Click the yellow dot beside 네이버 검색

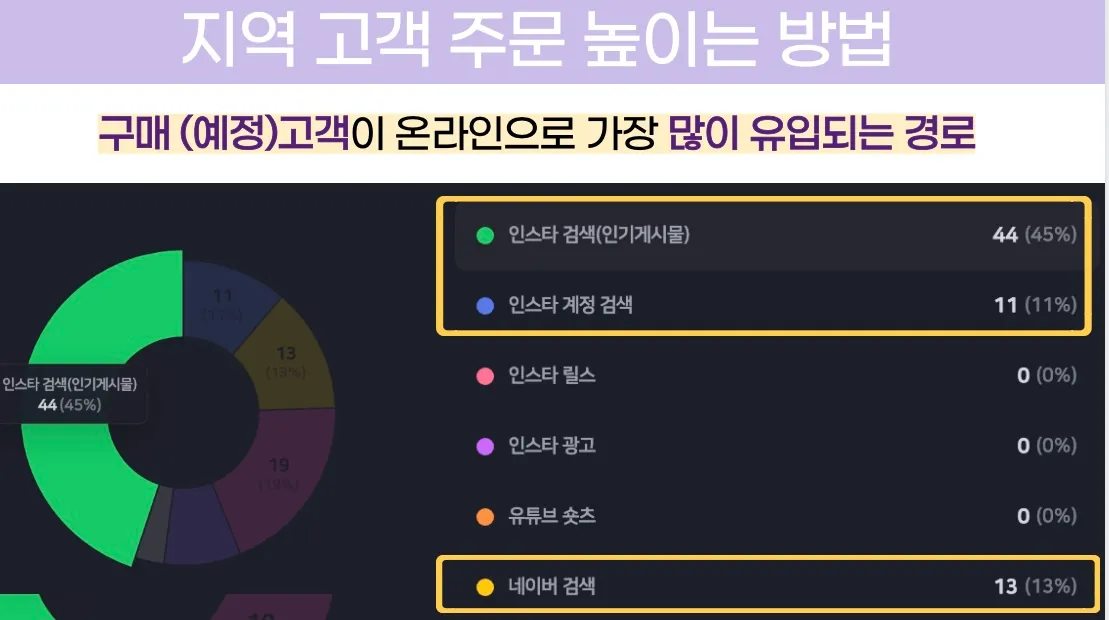tap(485, 587)
